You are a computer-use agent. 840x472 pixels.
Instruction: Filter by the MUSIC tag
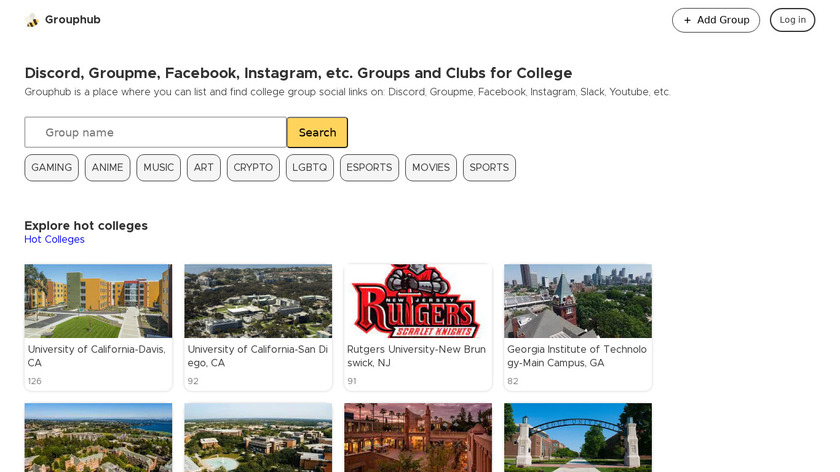pyautogui.click(x=158, y=168)
